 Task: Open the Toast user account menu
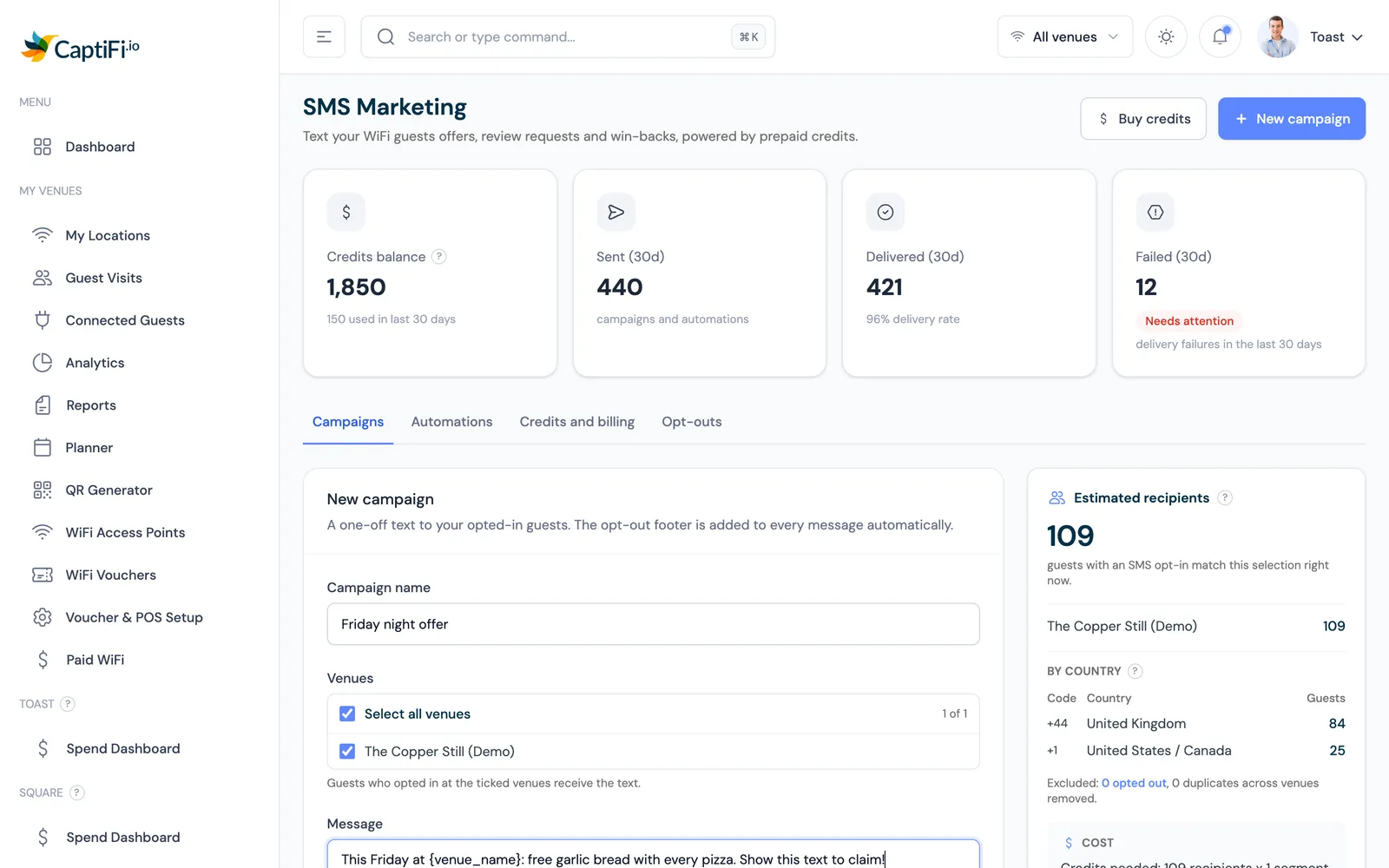click(x=1311, y=36)
